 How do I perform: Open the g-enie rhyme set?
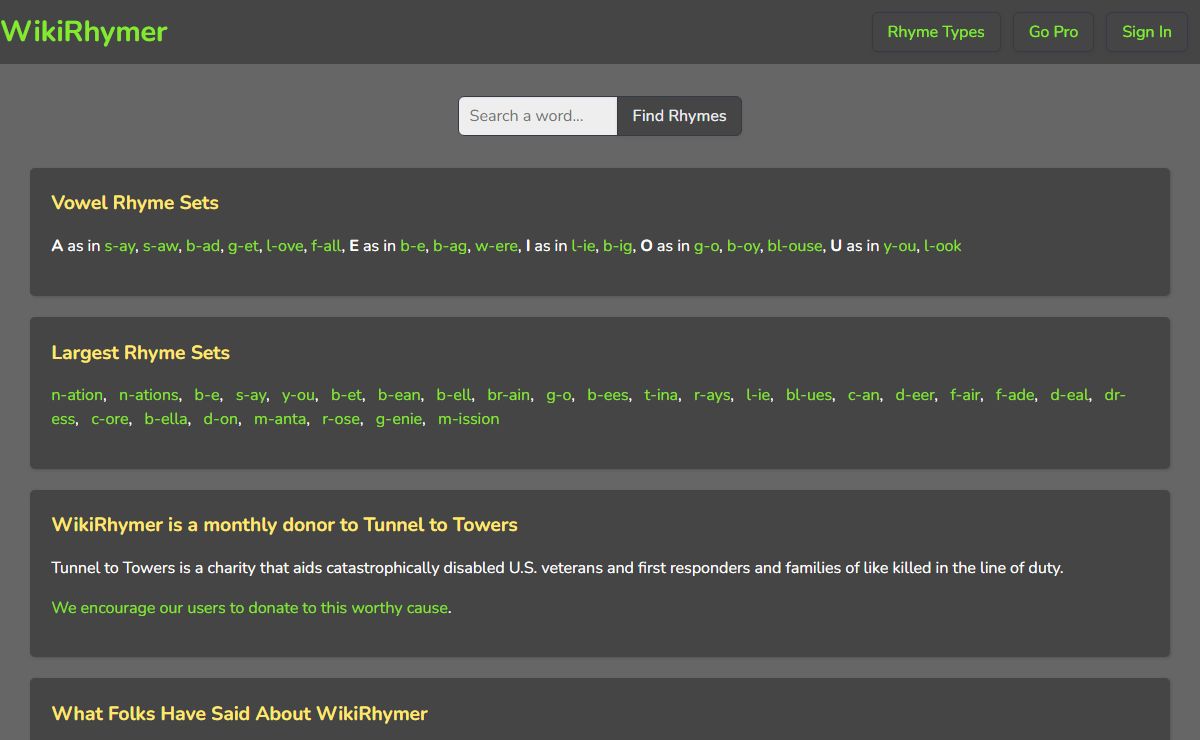coord(399,419)
